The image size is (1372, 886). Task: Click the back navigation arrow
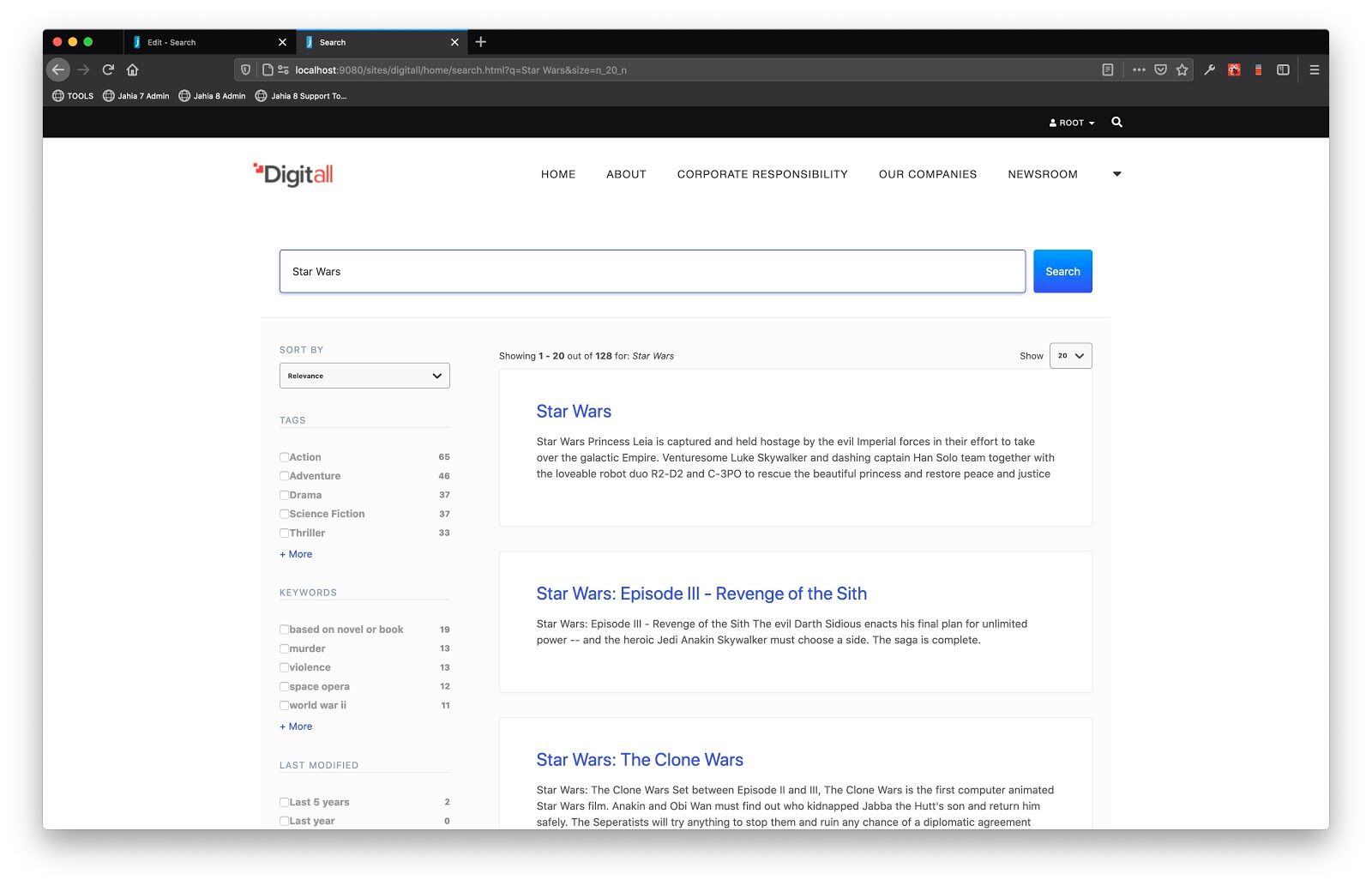pyautogui.click(x=58, y=70)
